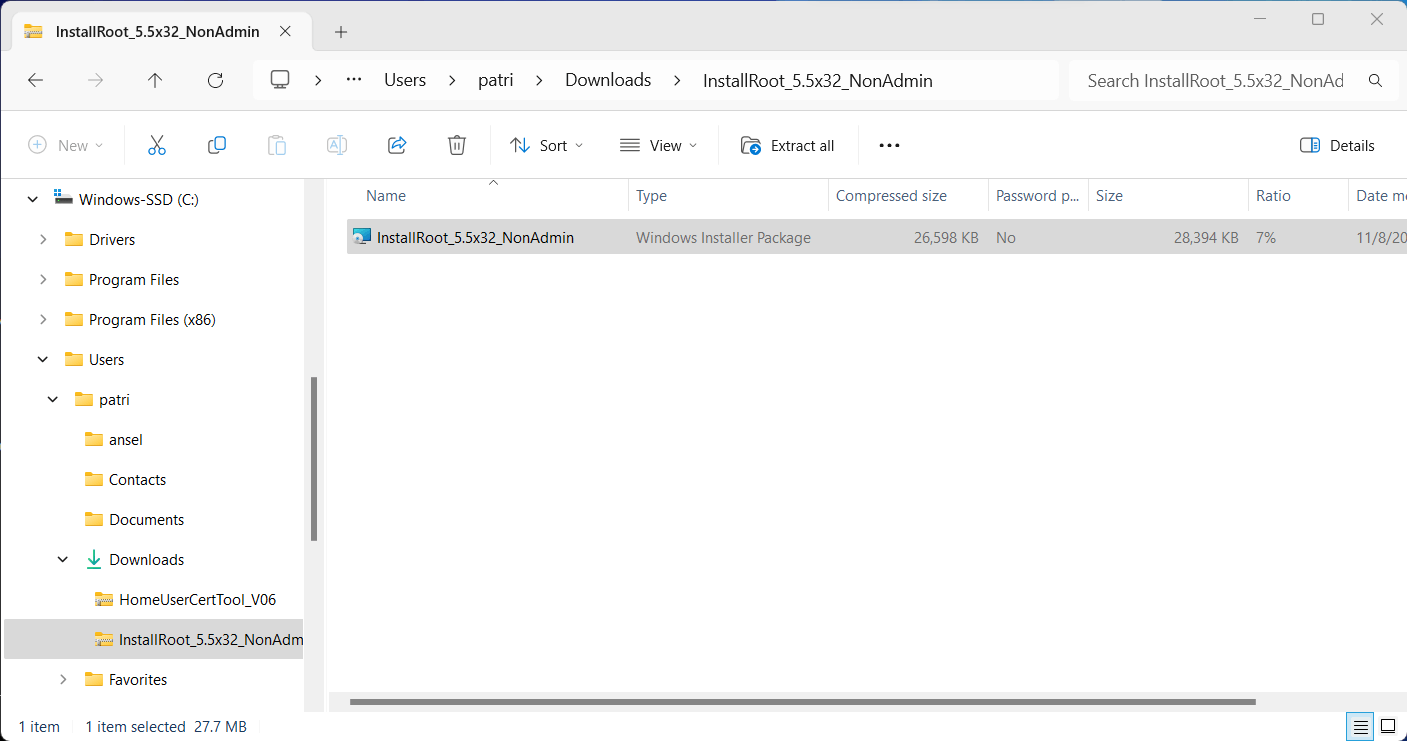Collapse the Downloads folder in the sidebar
Screen dimensions: 1407x741
[62, 559]
